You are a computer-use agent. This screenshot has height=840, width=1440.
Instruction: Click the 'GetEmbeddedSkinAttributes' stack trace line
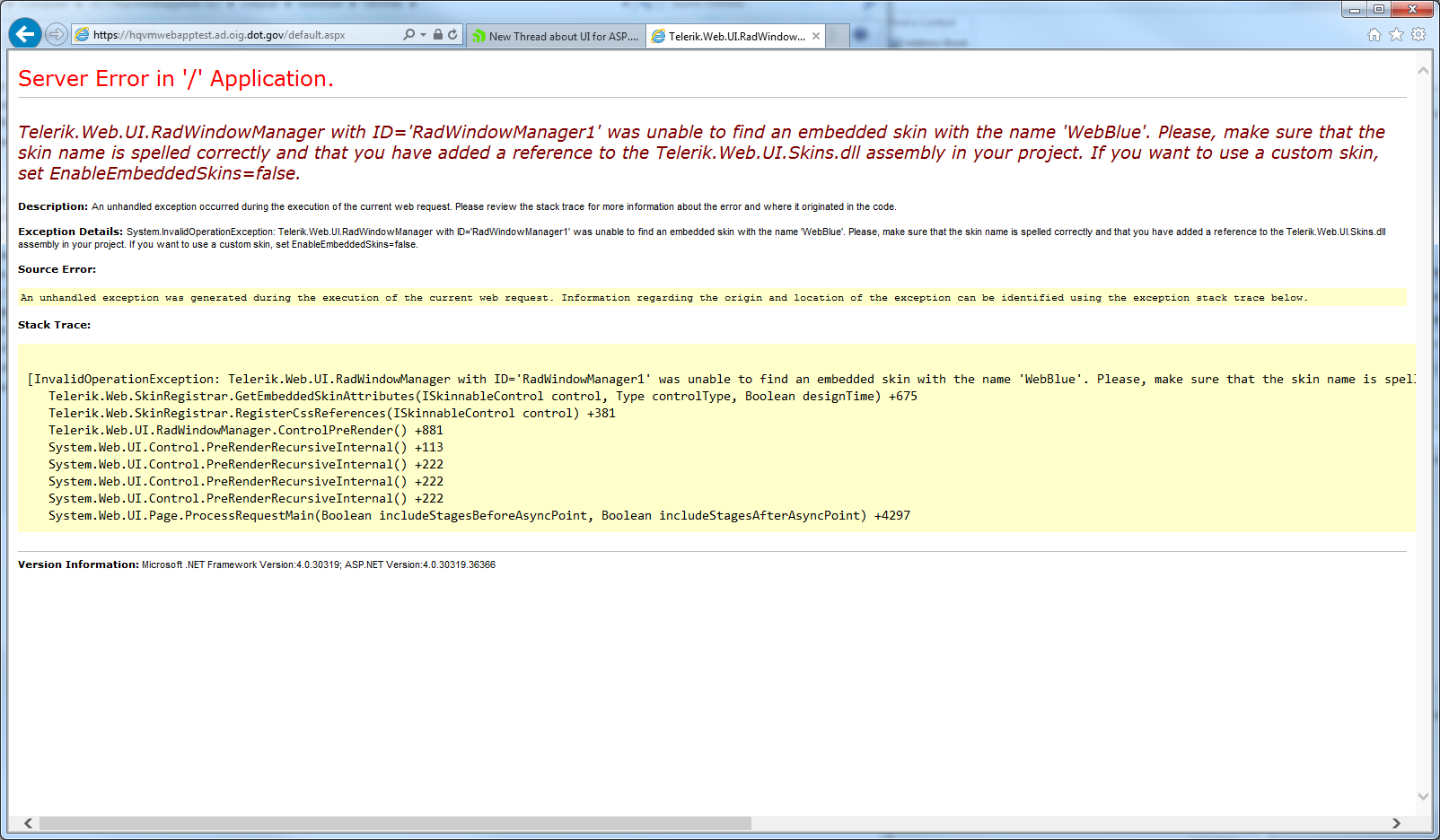click(483, 397)
